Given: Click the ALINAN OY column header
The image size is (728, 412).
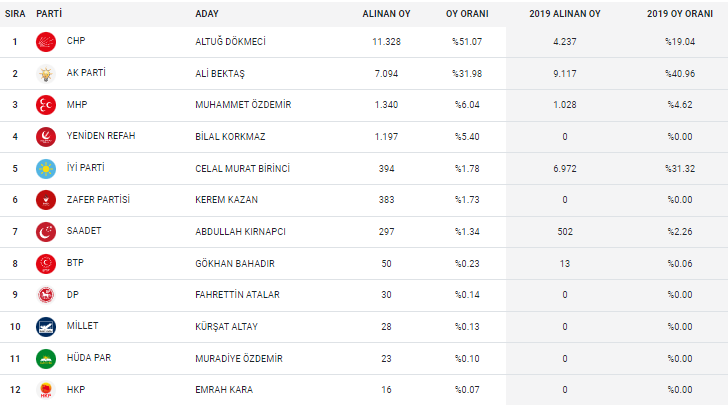Looking at the screenshot, I should pos(385,14).
